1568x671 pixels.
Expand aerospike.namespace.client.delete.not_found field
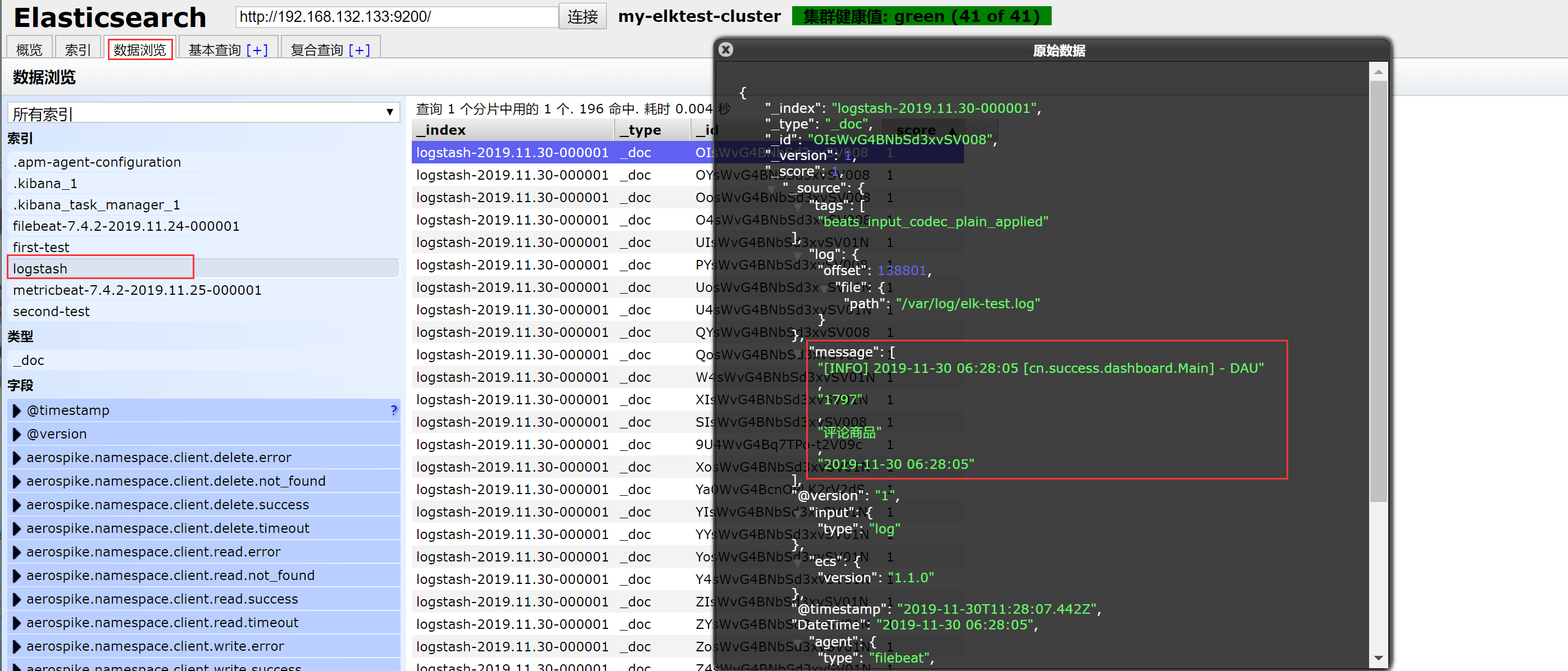pos(17,482)
